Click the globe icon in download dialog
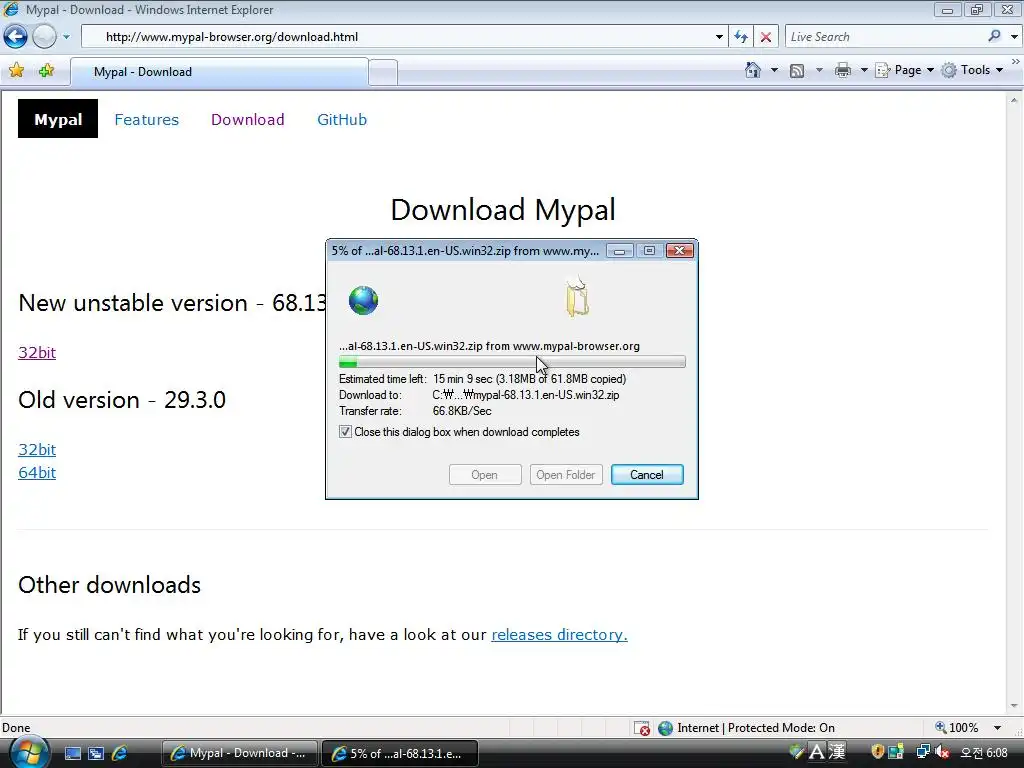 click(363, 300)
